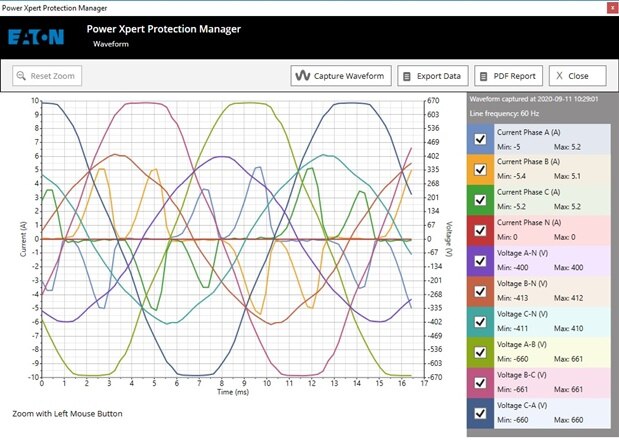Image resolution: width=619 pixels, height=440 pixels.
Task: Click the Voltage A-B (V) label
Action: click(522, 344)
